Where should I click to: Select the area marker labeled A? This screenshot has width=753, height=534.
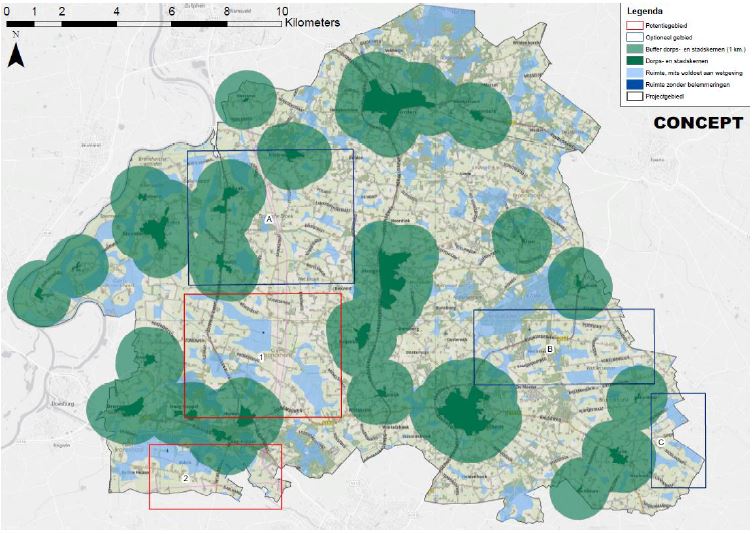click(269, 218)
